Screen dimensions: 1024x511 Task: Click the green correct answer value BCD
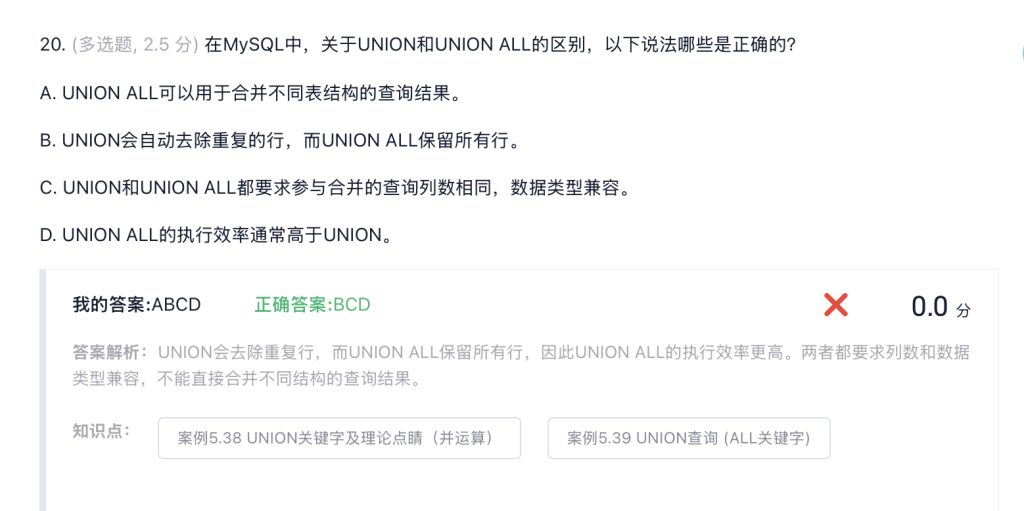352,304
